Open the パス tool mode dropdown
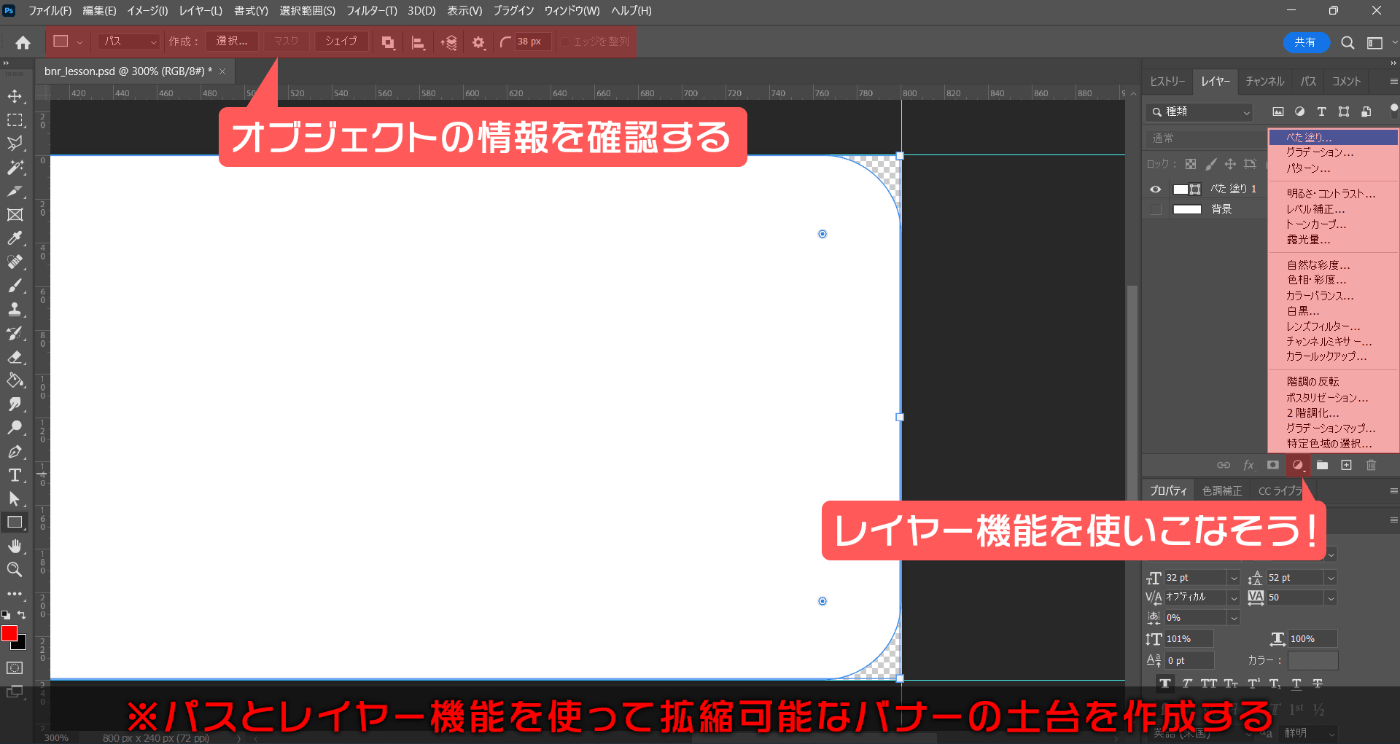The height and width of the screenshot is (744, 1400). coord(127,42)
